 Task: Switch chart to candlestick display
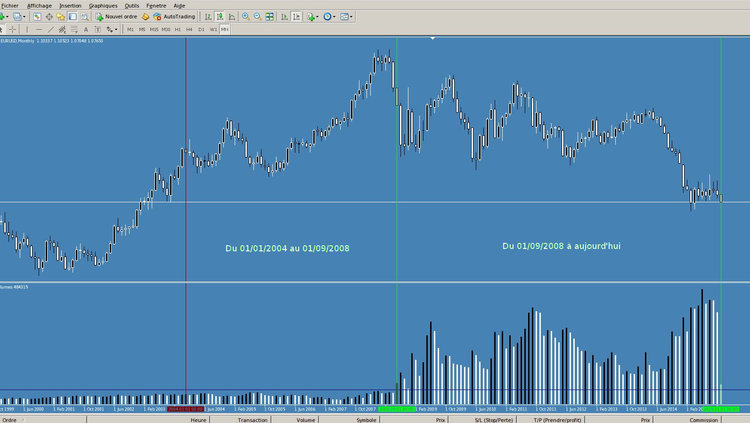point(219,17)
